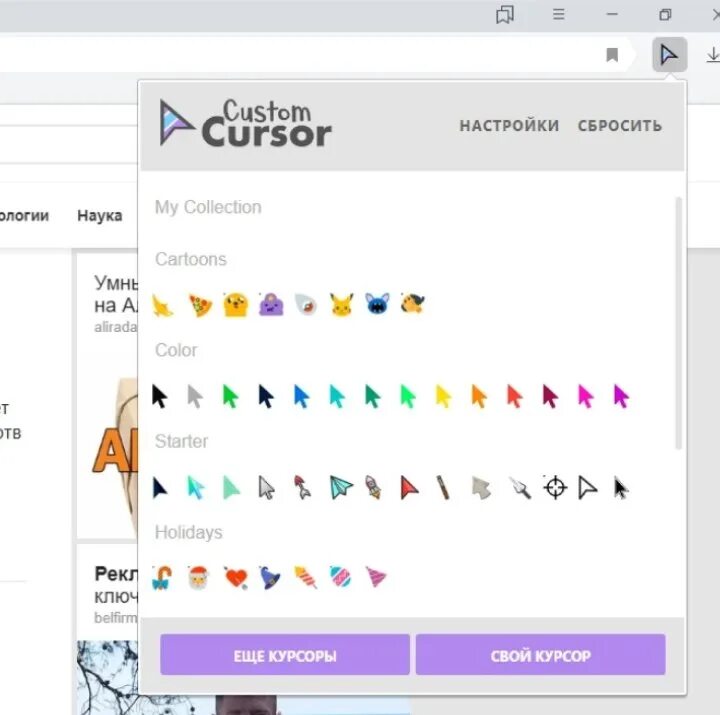
Task: Open the browser hamburger menu
Action: point(558,15)
